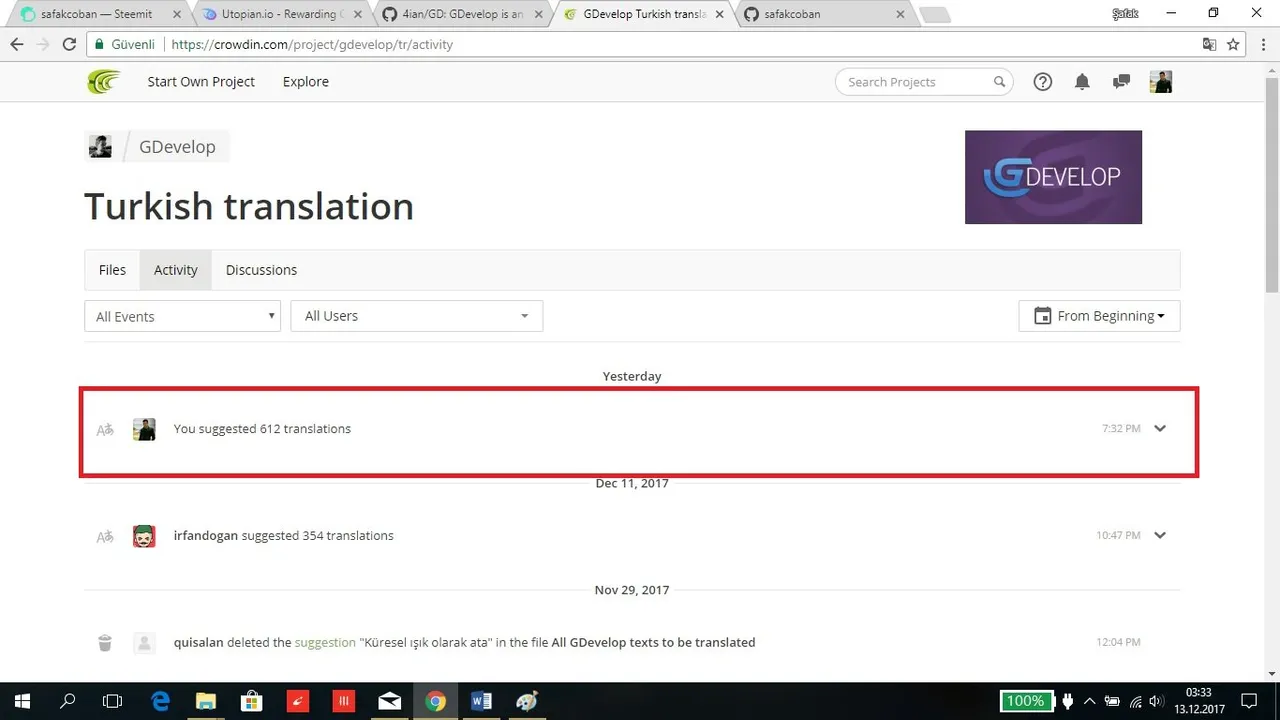Click the Explore link
Image resolution: width=1280 pixels, height=720 pixels.
(x=306, y=82)
